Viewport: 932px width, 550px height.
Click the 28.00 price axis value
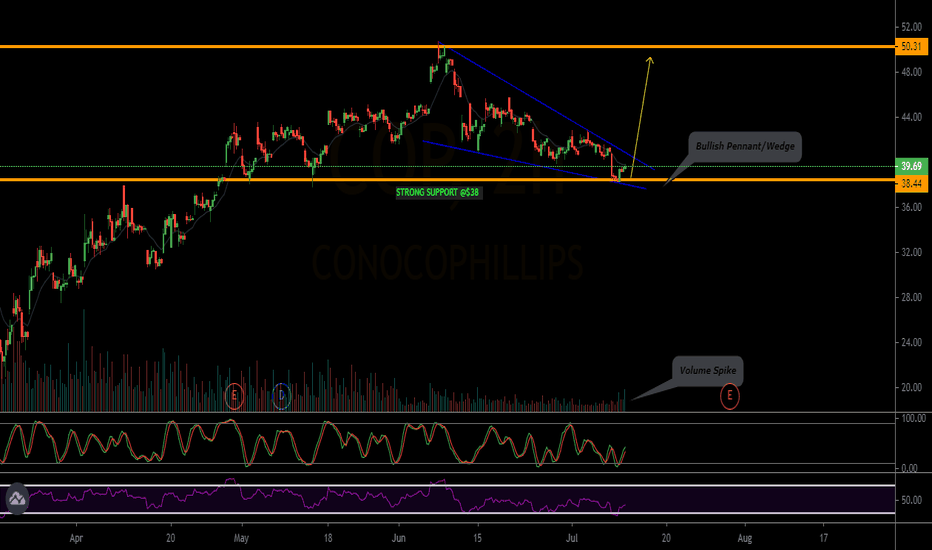tap(911, 297)
